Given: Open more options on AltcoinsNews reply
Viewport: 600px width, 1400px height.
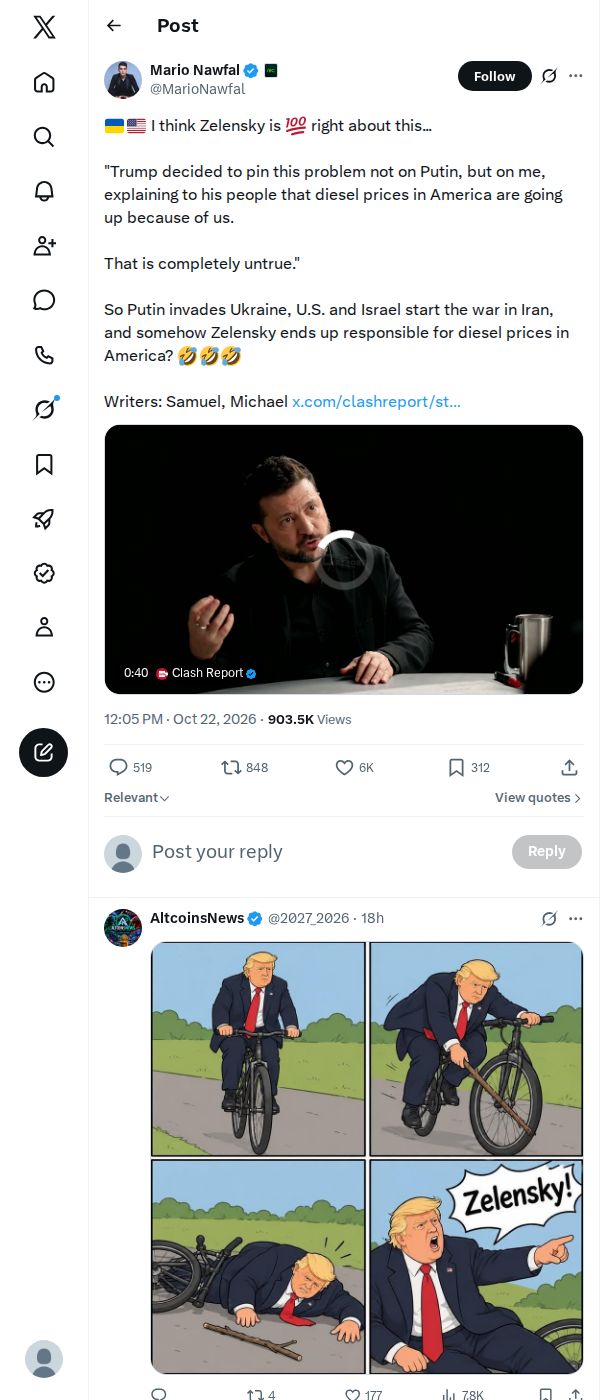Looking at the screenshot, I should 575,918.
